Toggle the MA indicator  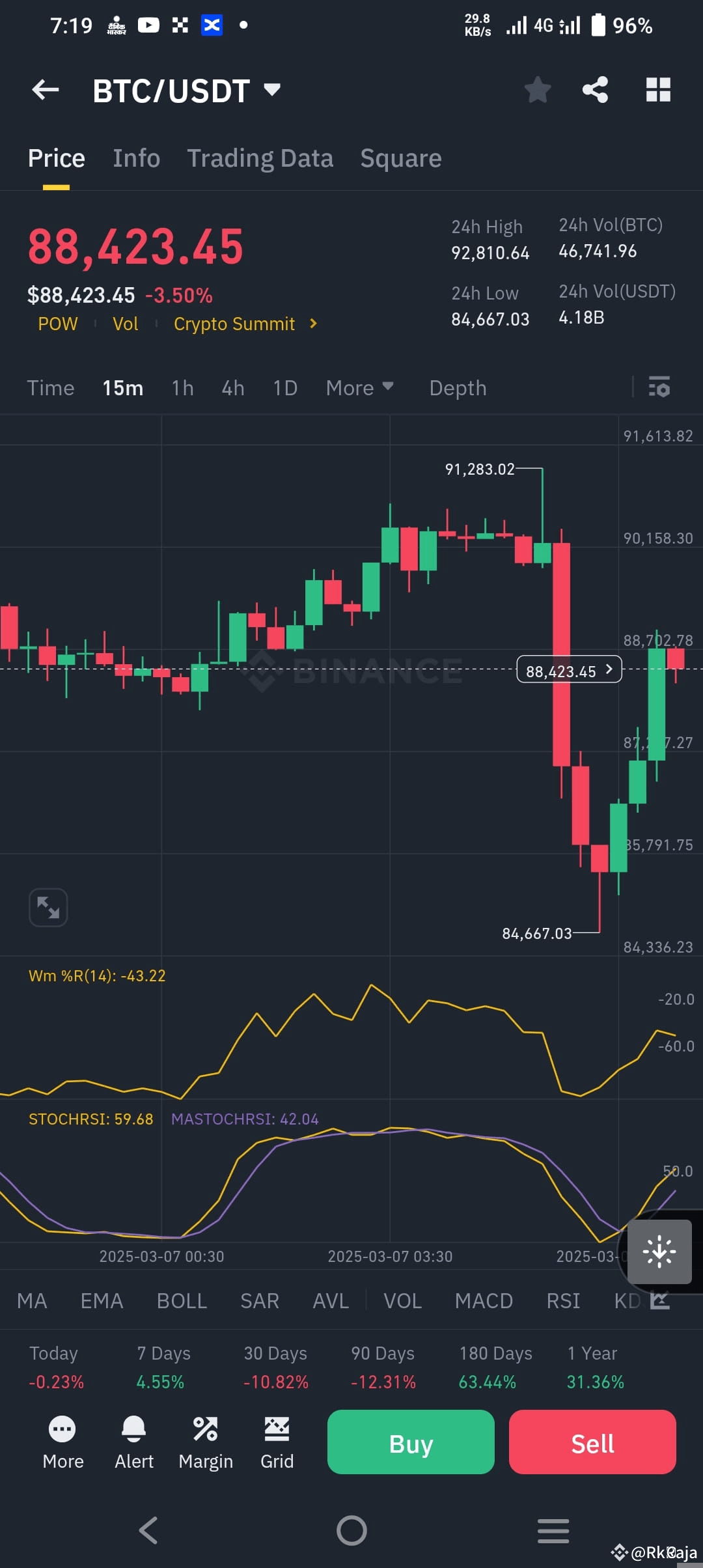pyautogui.click(x=32, y=1300)
